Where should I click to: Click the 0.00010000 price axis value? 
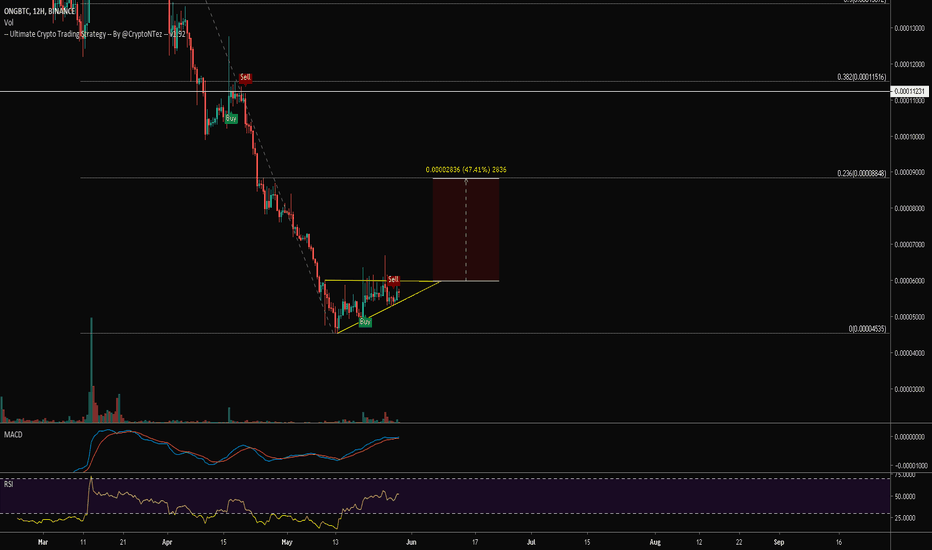tap(909, 137)
